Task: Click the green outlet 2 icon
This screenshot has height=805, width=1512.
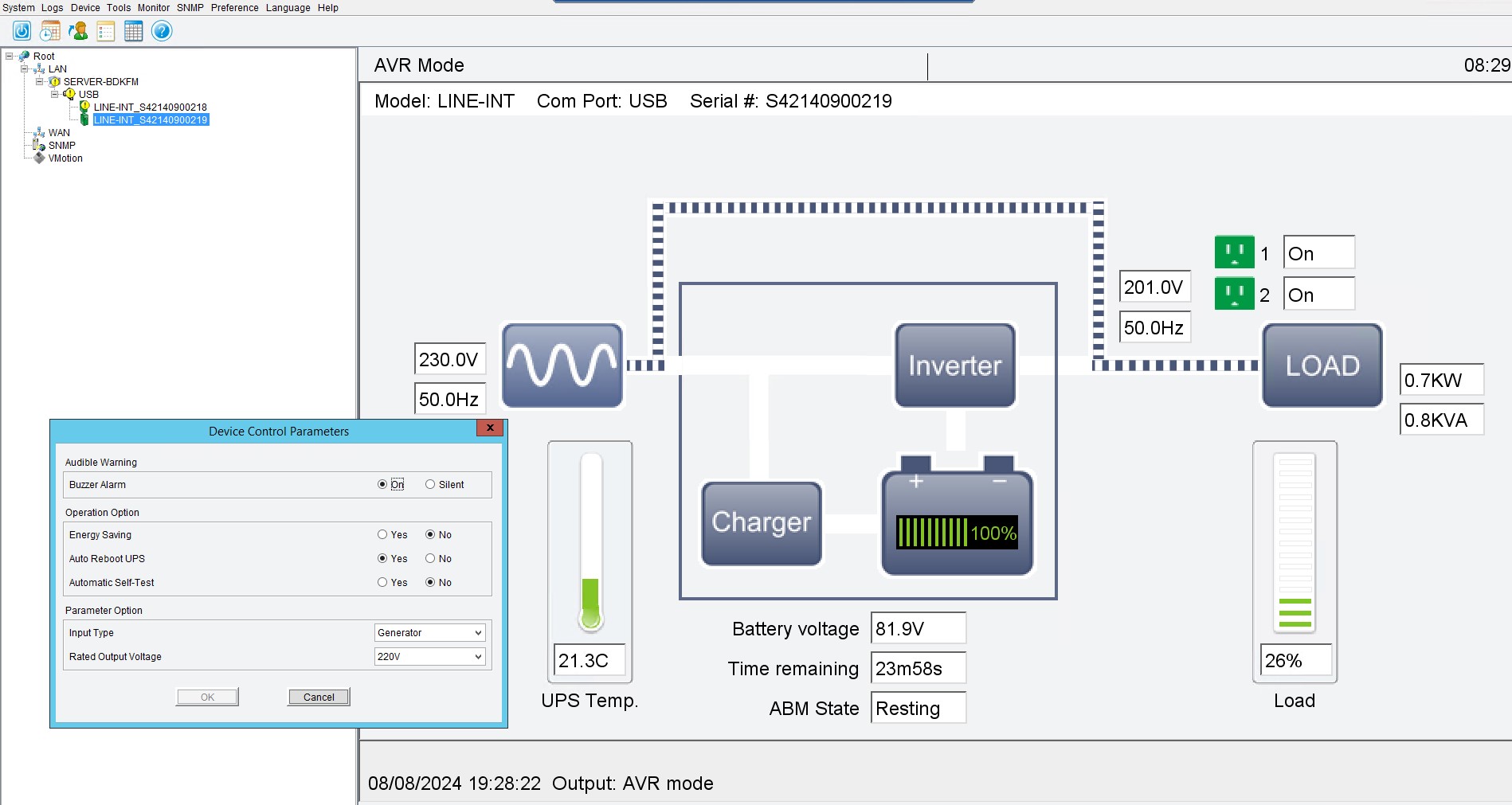Action: tap(1234, 294)
